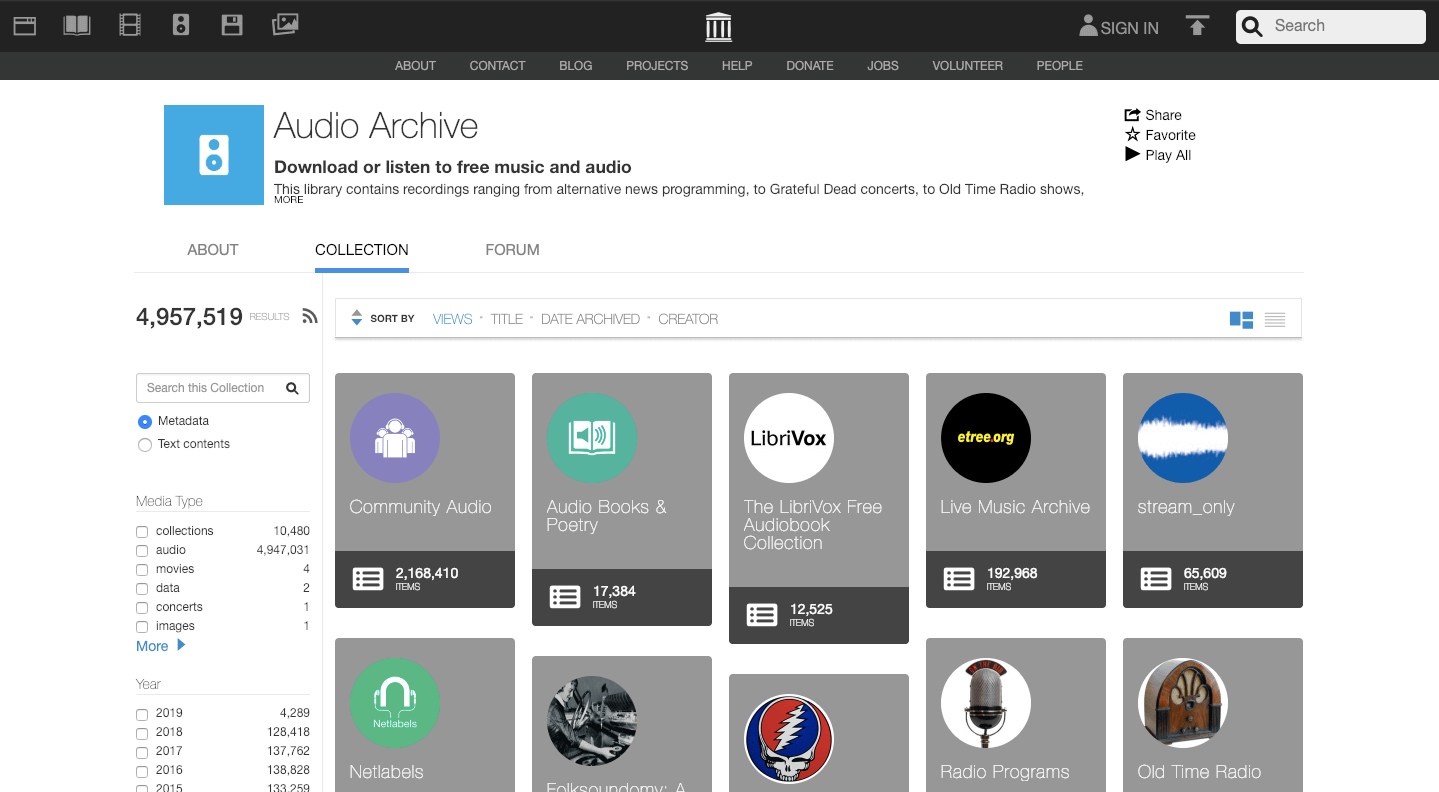
Task: Select the Metadata radio button
Action: tap(145, 422)
